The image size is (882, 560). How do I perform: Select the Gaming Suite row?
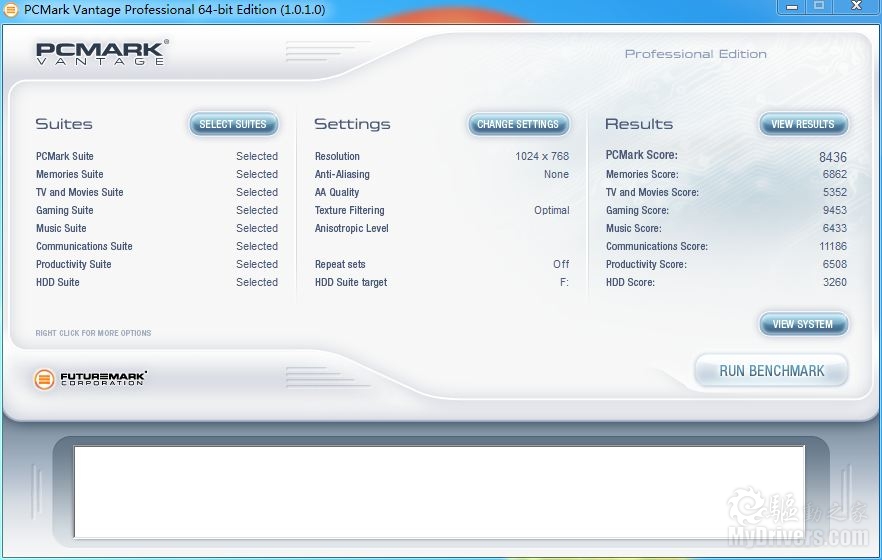coord(157,210)
